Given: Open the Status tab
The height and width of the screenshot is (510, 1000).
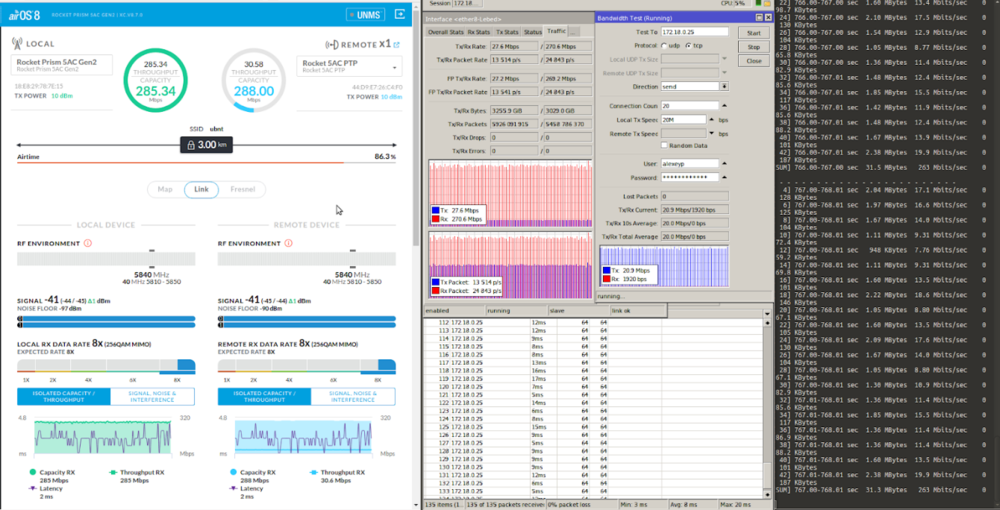Looking at the screenshot, I should tap(533, 31).
